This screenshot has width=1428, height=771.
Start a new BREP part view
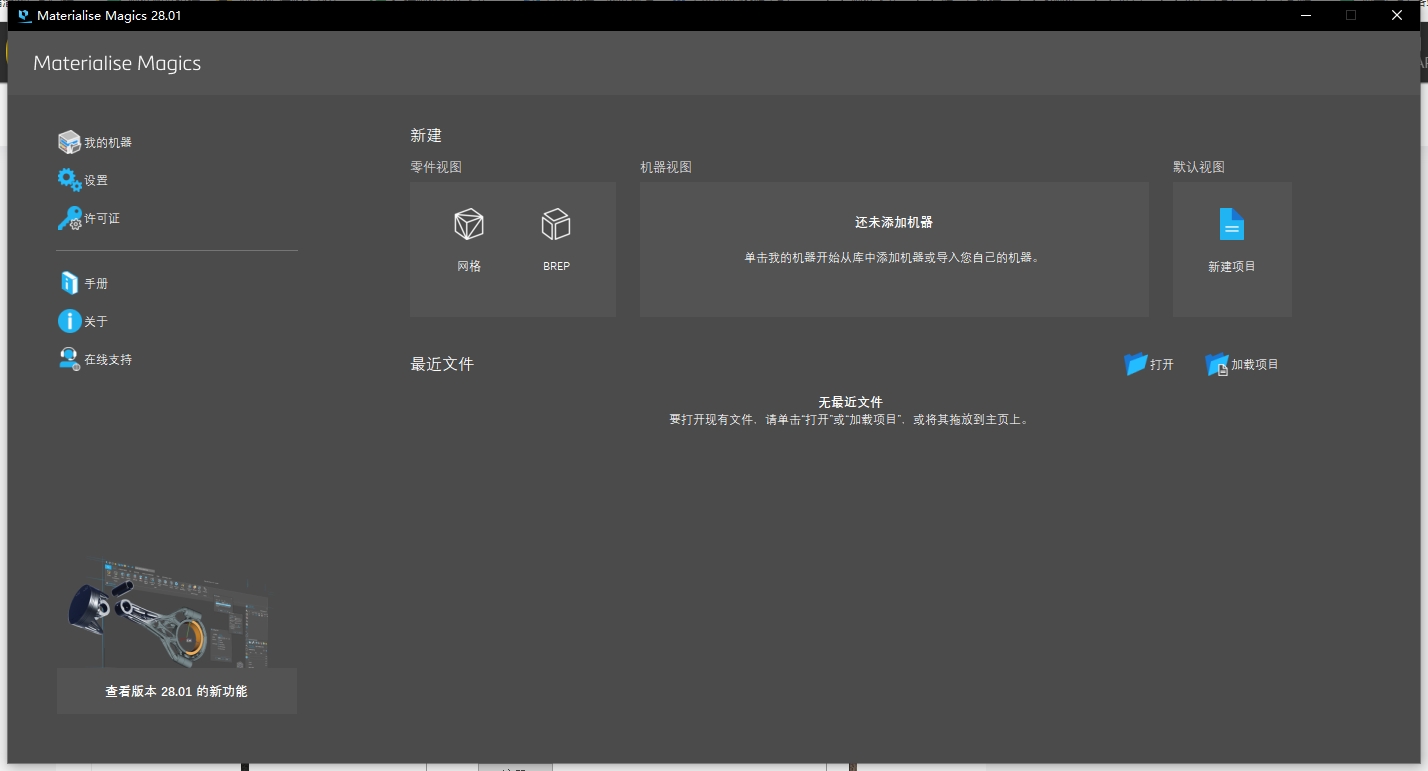[x=556, y=224]
